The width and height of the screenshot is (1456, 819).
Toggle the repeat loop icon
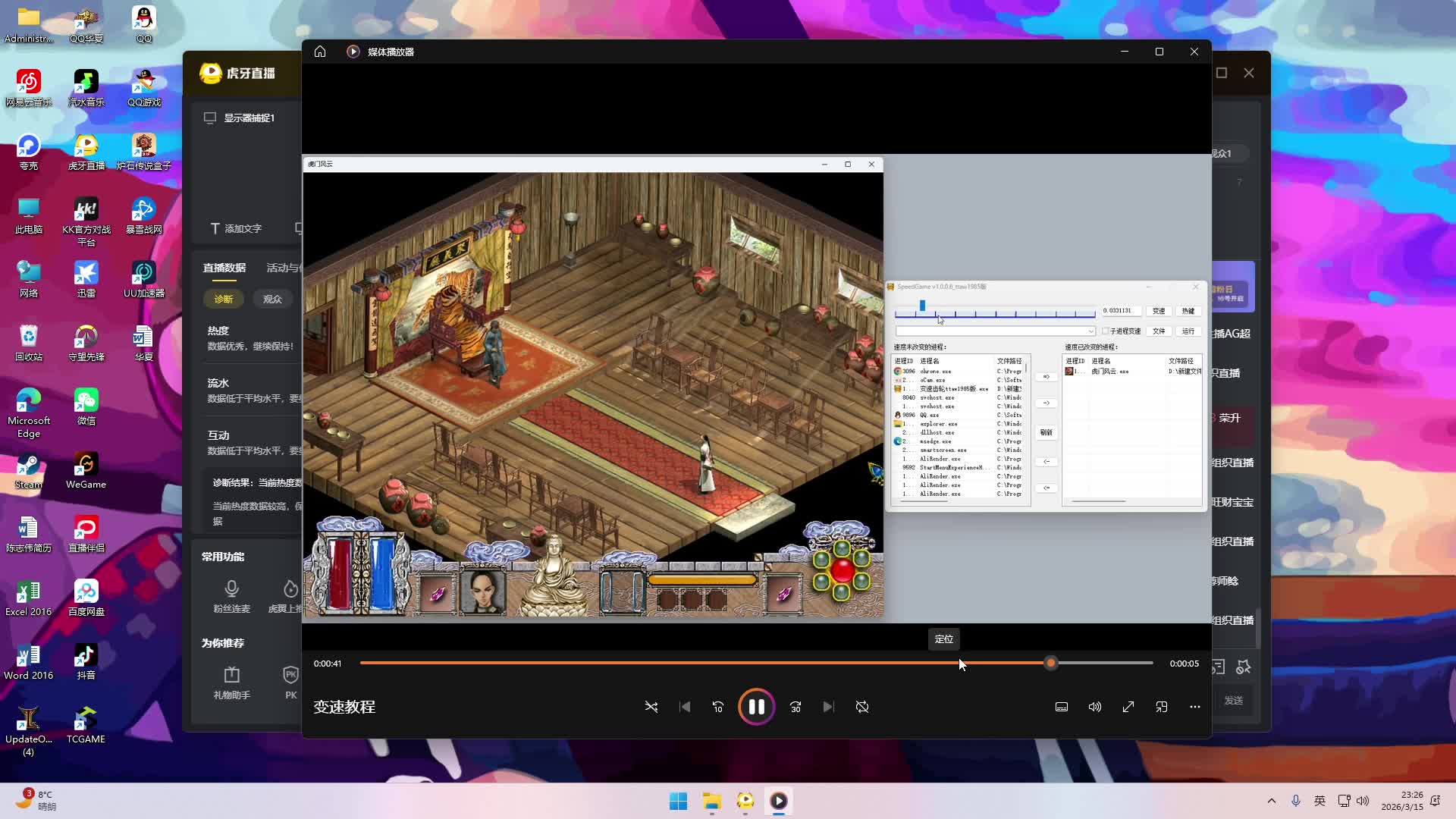pos(862,707)
